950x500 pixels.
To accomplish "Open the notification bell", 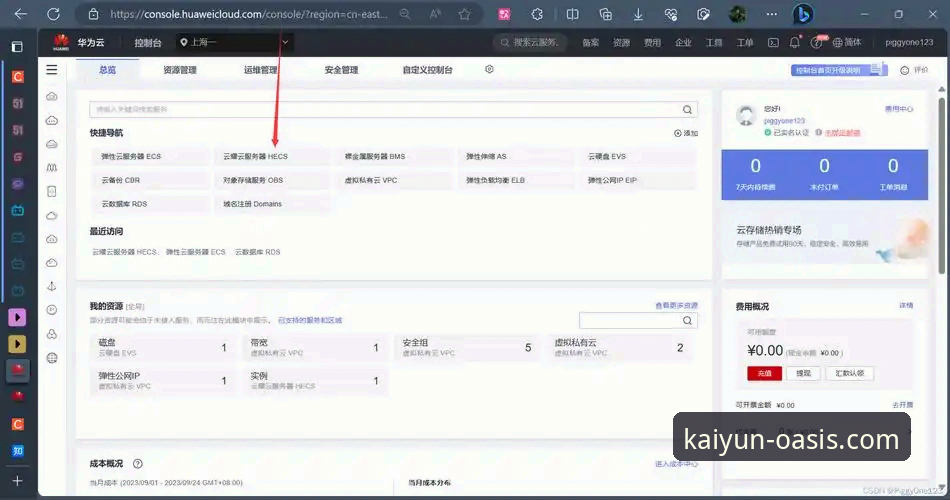I will point(795,42).
